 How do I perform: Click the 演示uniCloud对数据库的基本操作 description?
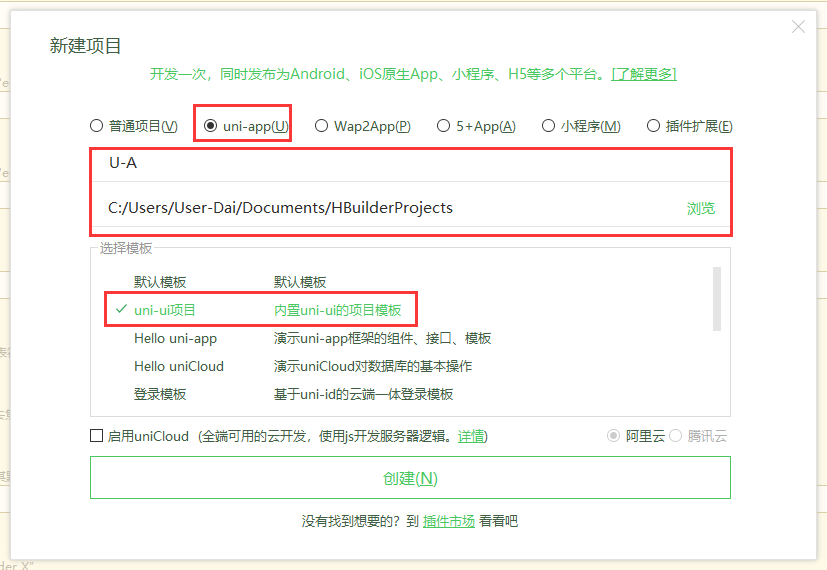click(373, 366)
